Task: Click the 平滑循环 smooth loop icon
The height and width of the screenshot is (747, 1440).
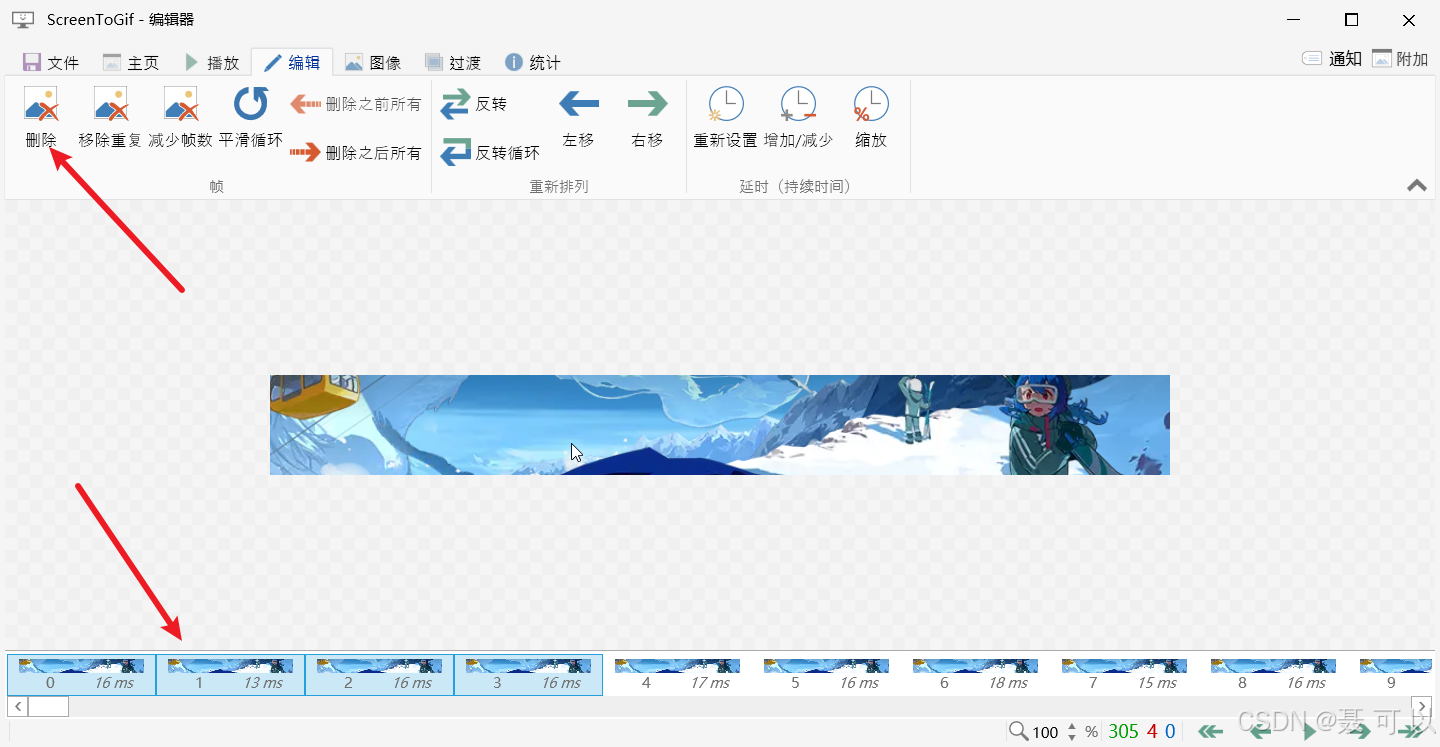Action: (x=251, y=104)
